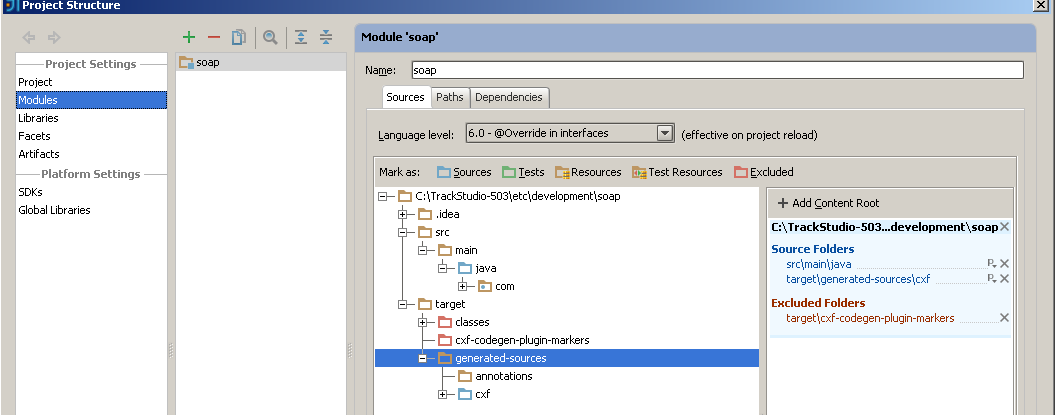Open Libraries in Project Settings

[38, 118]
